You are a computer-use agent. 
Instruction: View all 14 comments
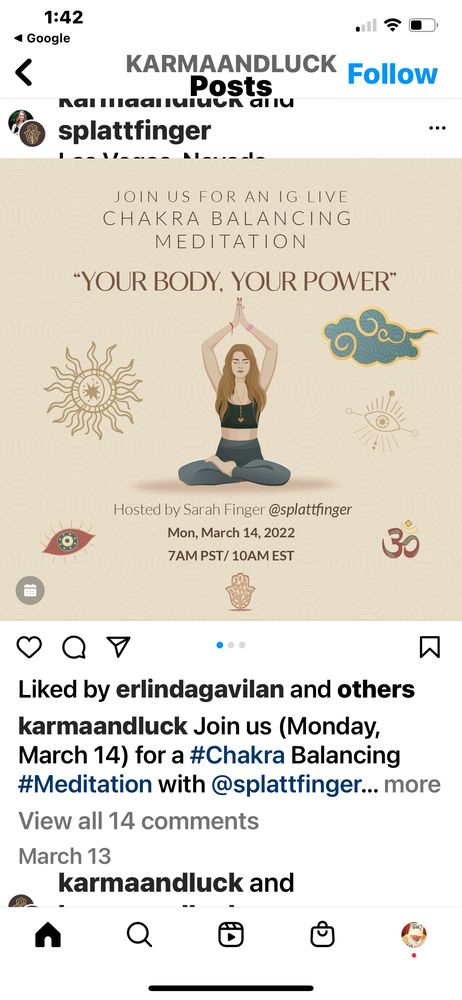coord(138,821)
